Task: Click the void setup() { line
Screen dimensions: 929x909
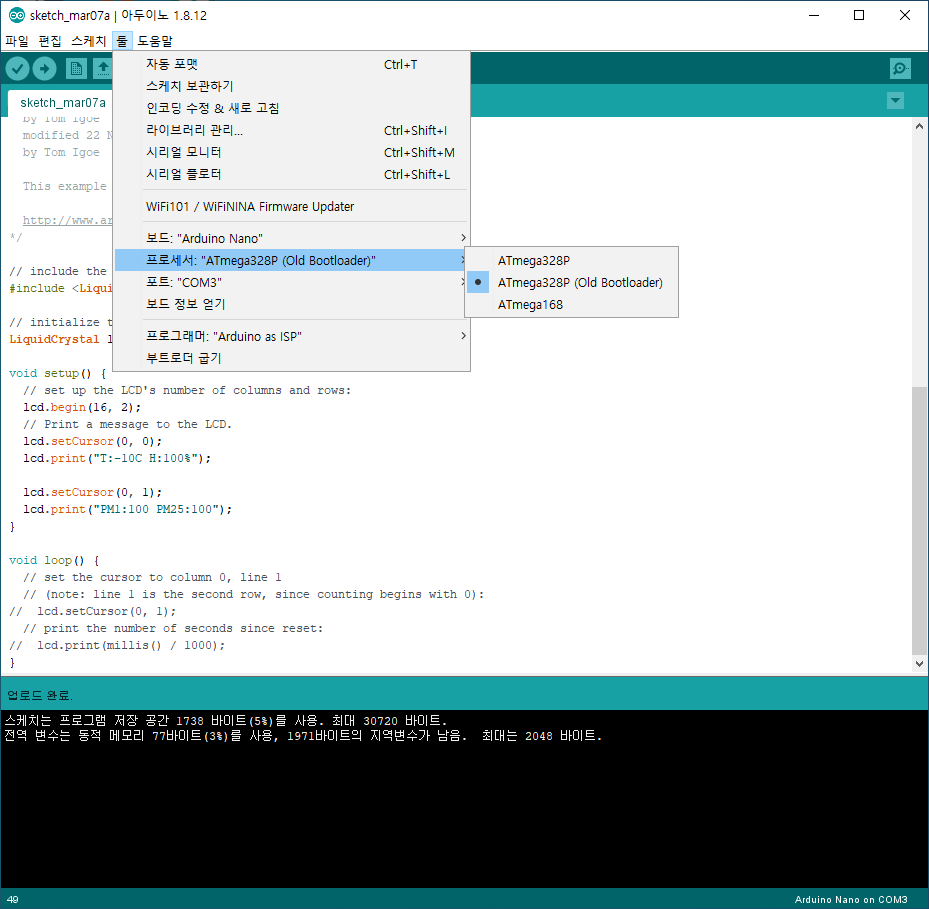Action: [x=57, y=373]
